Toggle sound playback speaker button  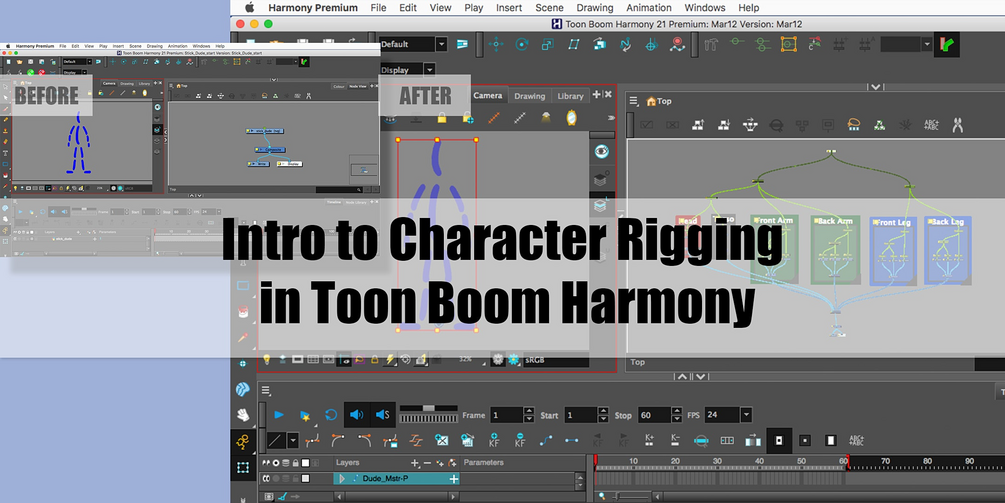(356, 415)
